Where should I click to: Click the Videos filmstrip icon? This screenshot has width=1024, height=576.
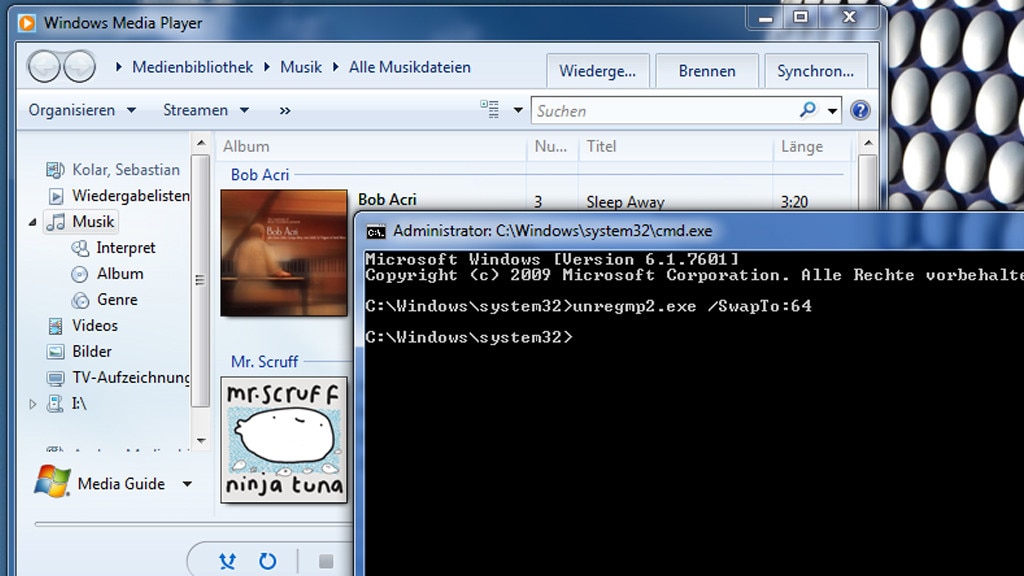[x=56, y=326]
